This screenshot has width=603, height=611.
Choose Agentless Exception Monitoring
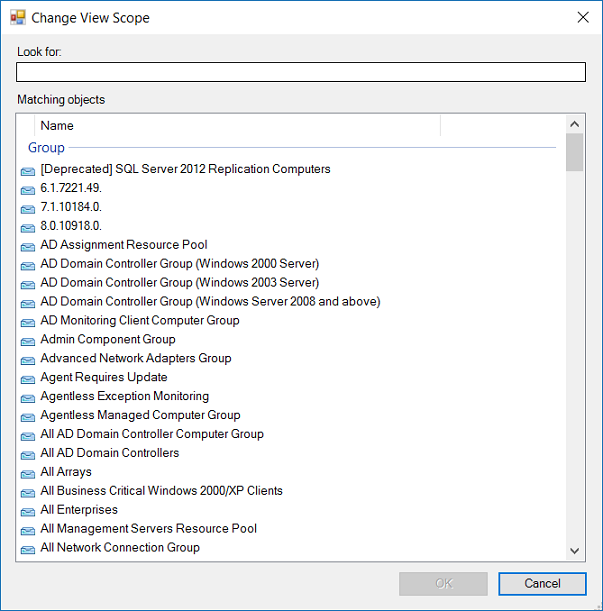pos(125,396)
